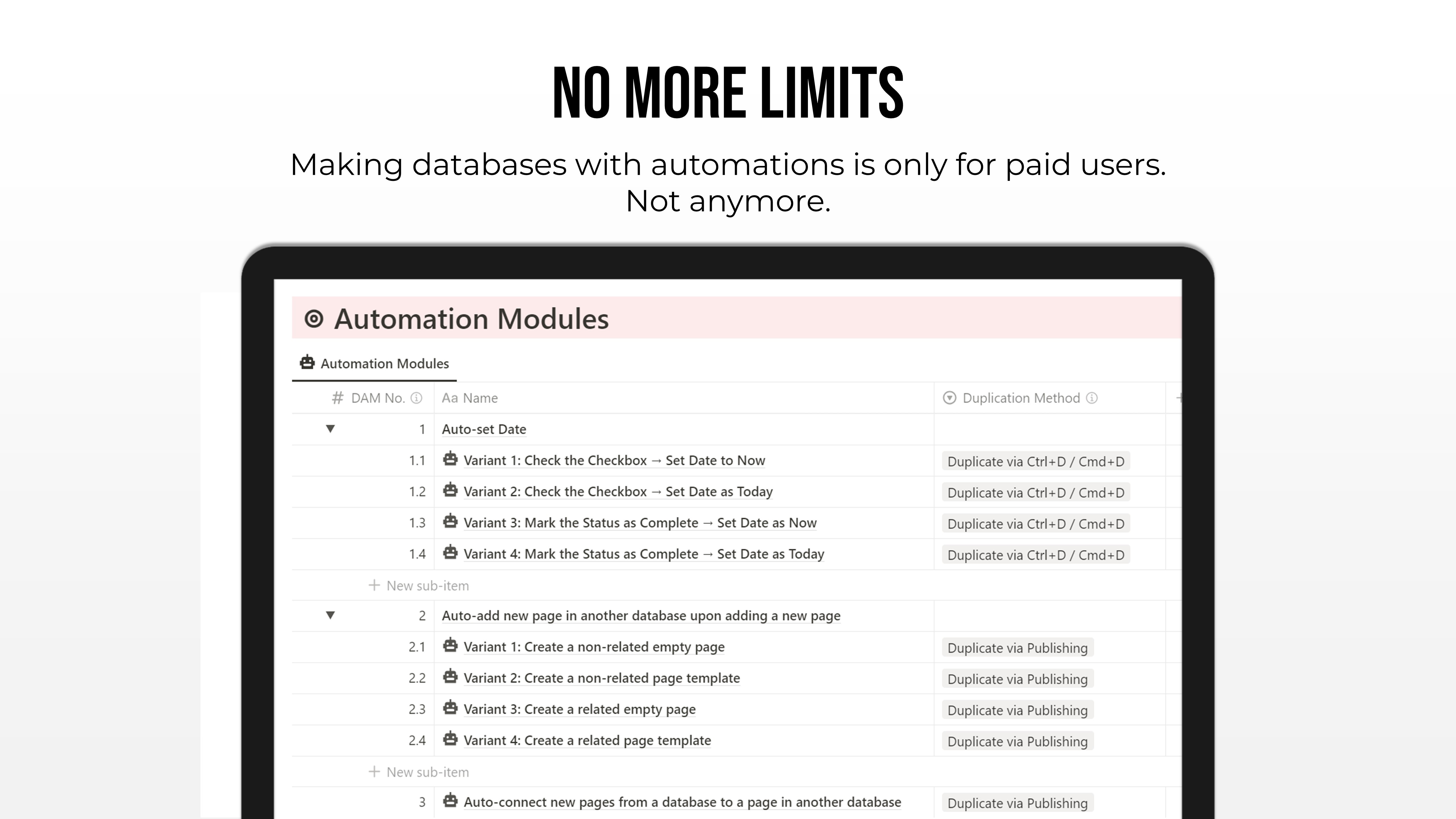Click info icon next to DAM No. column

tap(417, 398)
